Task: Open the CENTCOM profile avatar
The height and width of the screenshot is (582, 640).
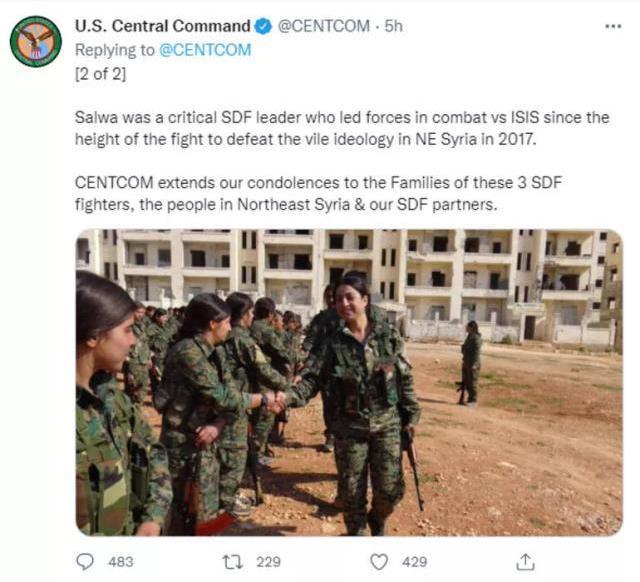Action: [x=35, y=42]
